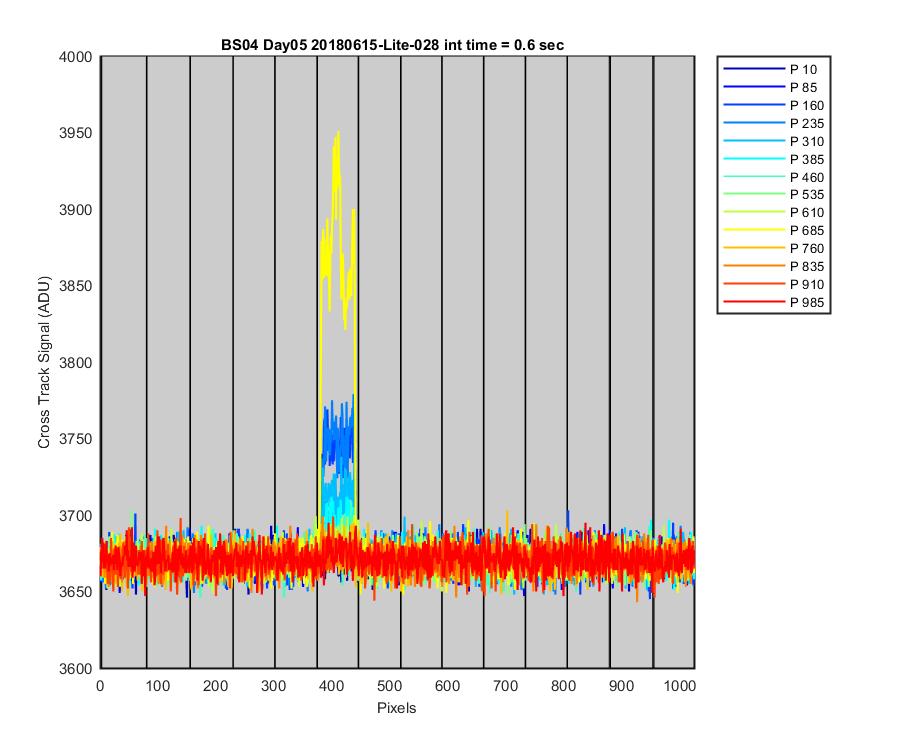Click the x-axis tick 800
The width and height of the screenshot is (900, 750).
(563, 686)
